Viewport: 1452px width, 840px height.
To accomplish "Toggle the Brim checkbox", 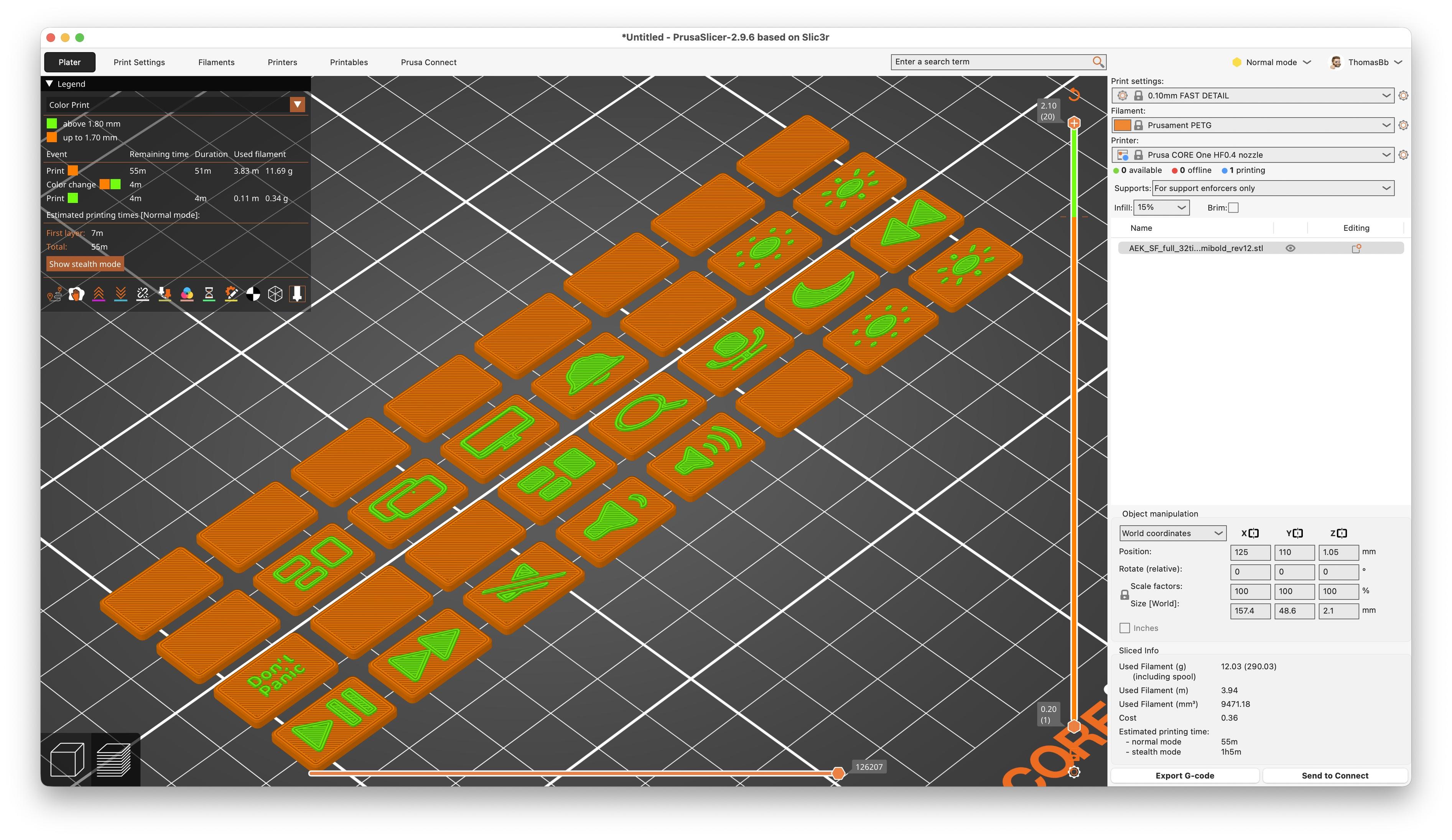I will coord(1233,208).
